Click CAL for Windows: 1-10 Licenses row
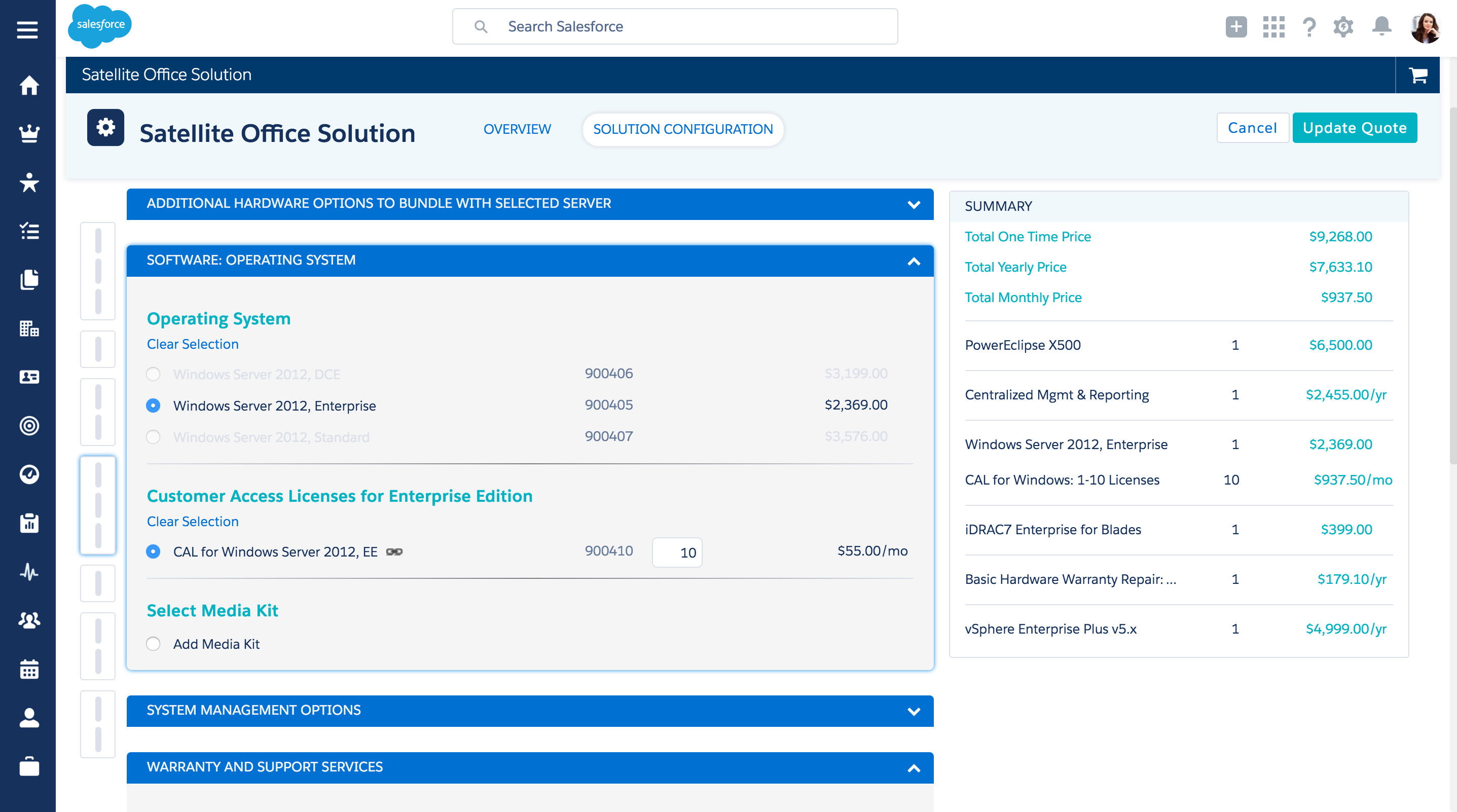Image resolution: width=1457 pixels, height=812 pixels. coord(1179,480)
